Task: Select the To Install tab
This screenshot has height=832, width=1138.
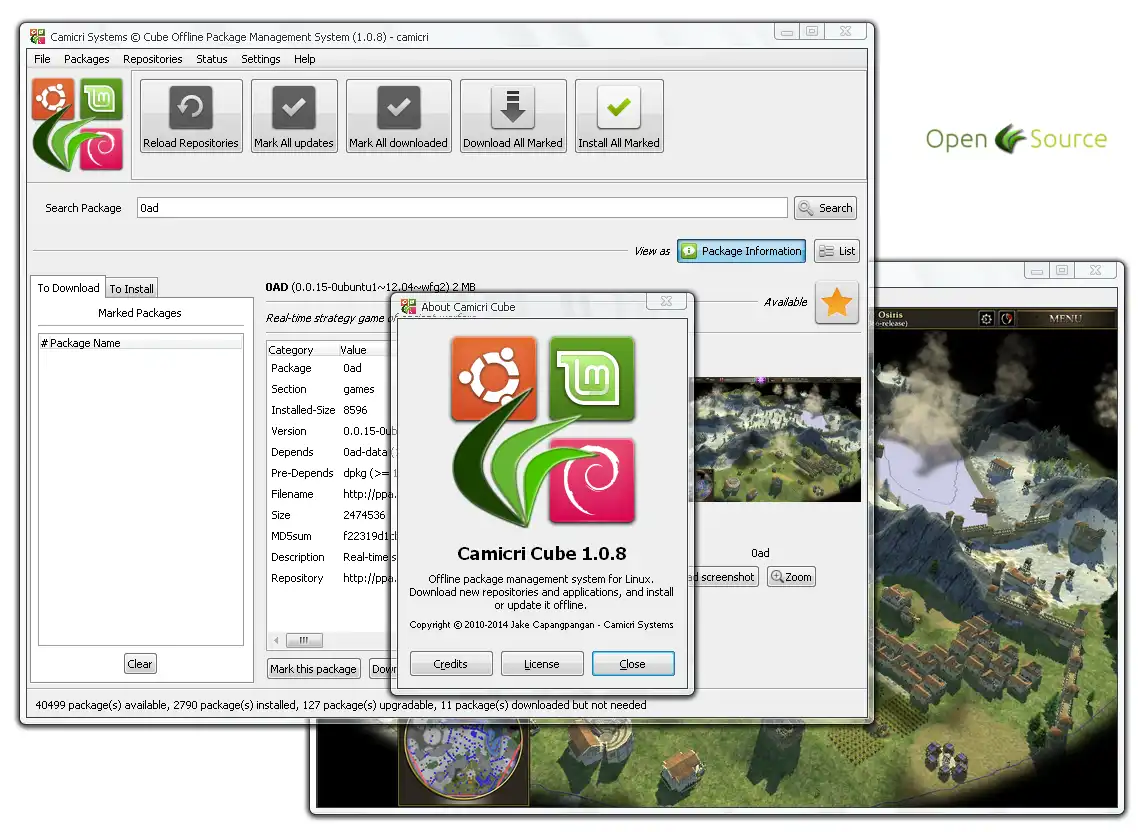Action: [131, 289]
